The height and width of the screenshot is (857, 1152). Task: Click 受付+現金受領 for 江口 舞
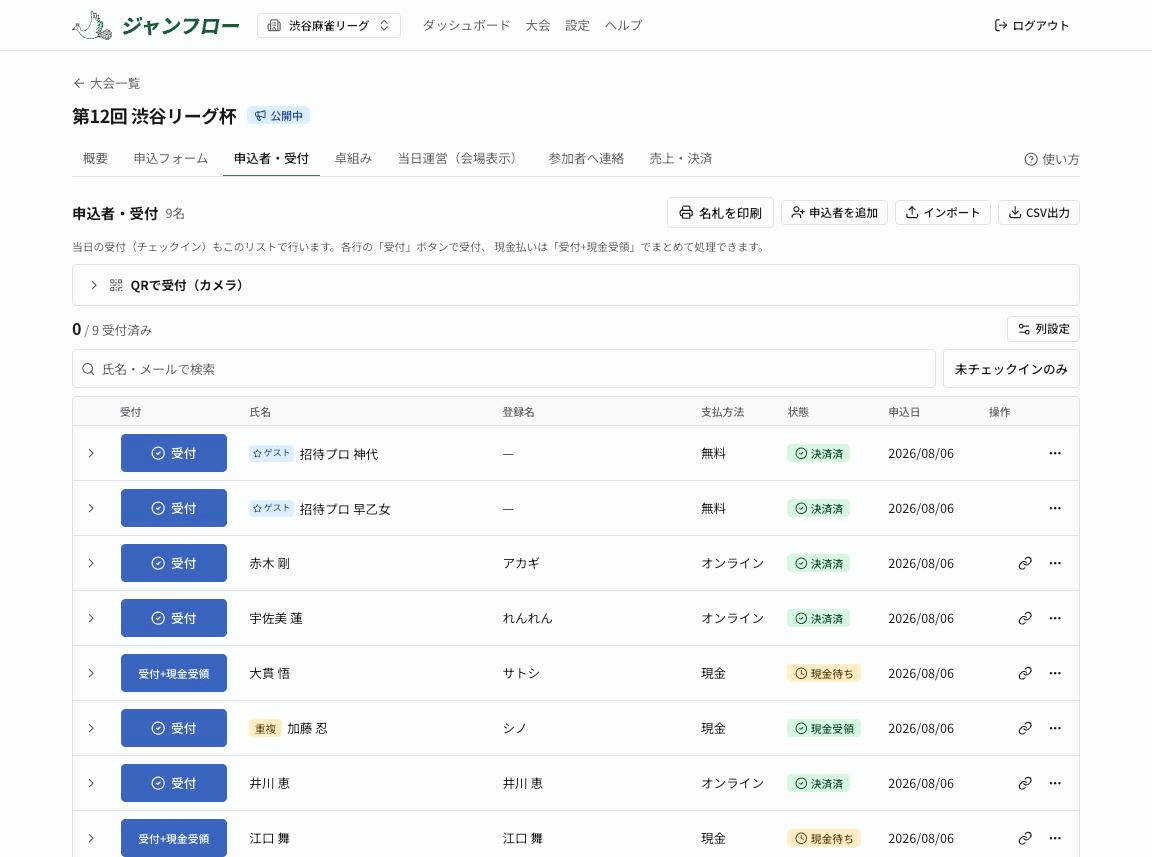(x=173, y=838)
